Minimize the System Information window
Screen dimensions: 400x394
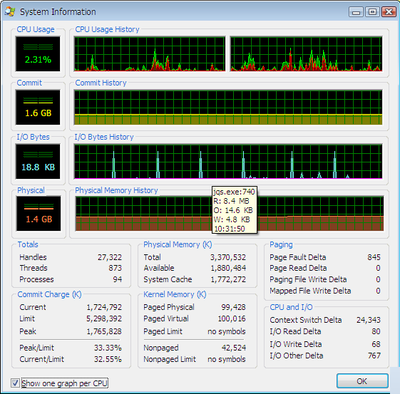(356, 12)
